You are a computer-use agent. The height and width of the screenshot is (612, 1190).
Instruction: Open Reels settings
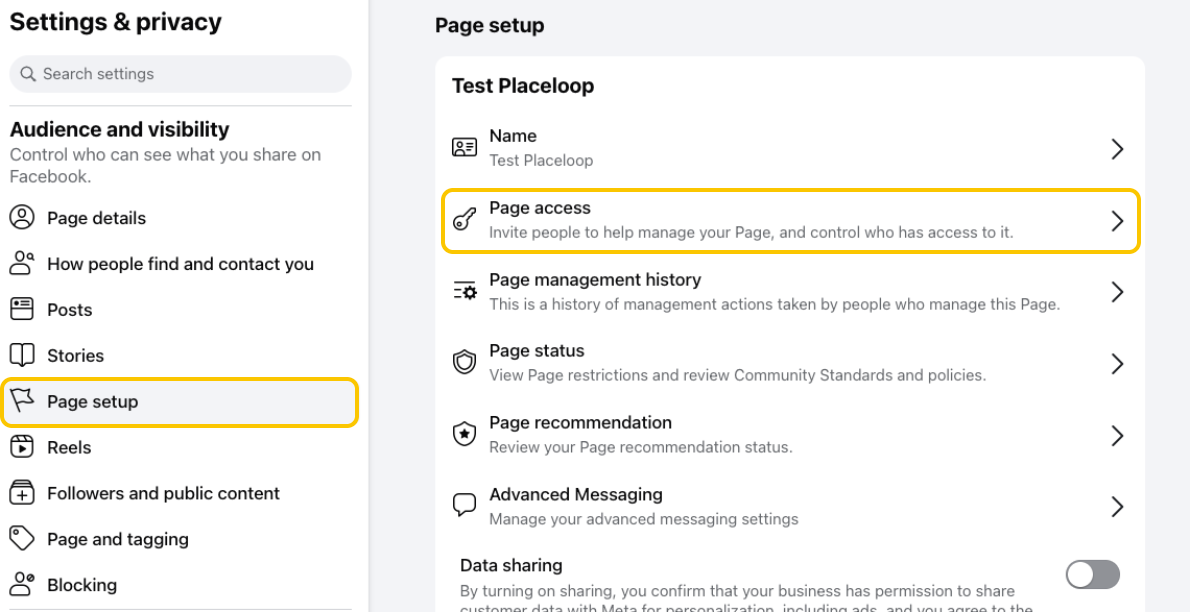[179, 447]
